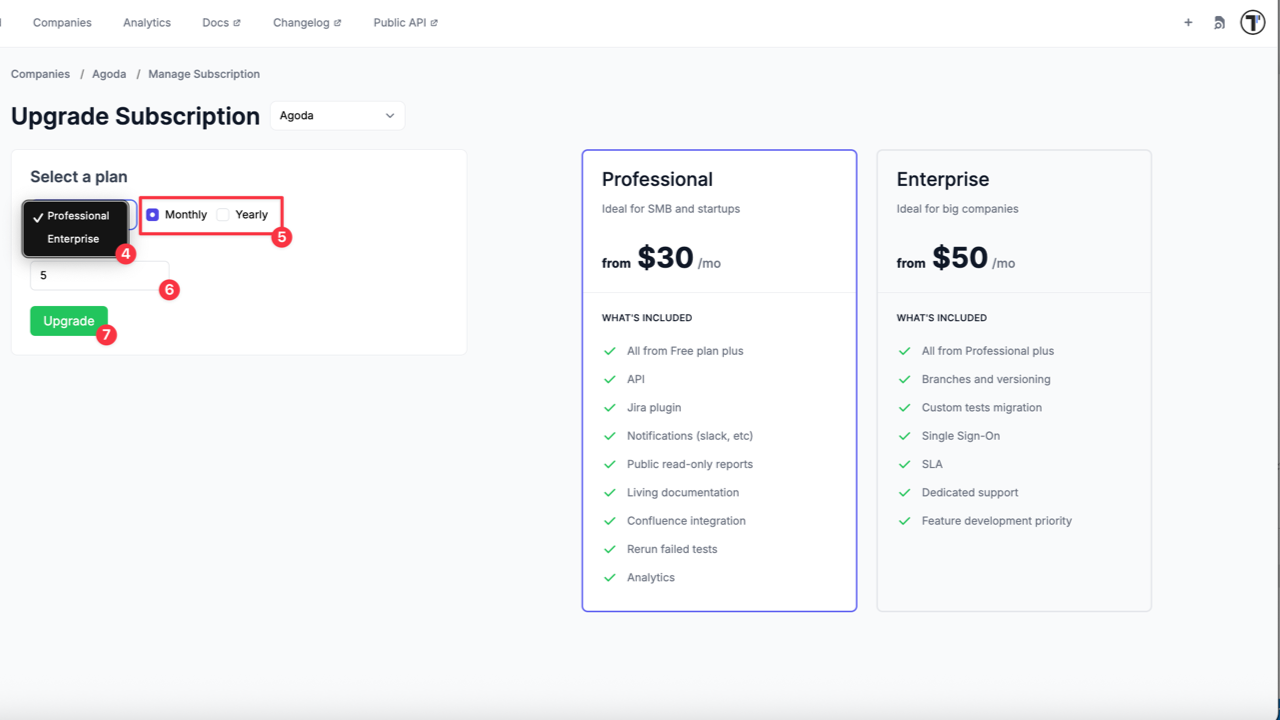Choose Professional in the plan dropdown

(x=78, y=216)
